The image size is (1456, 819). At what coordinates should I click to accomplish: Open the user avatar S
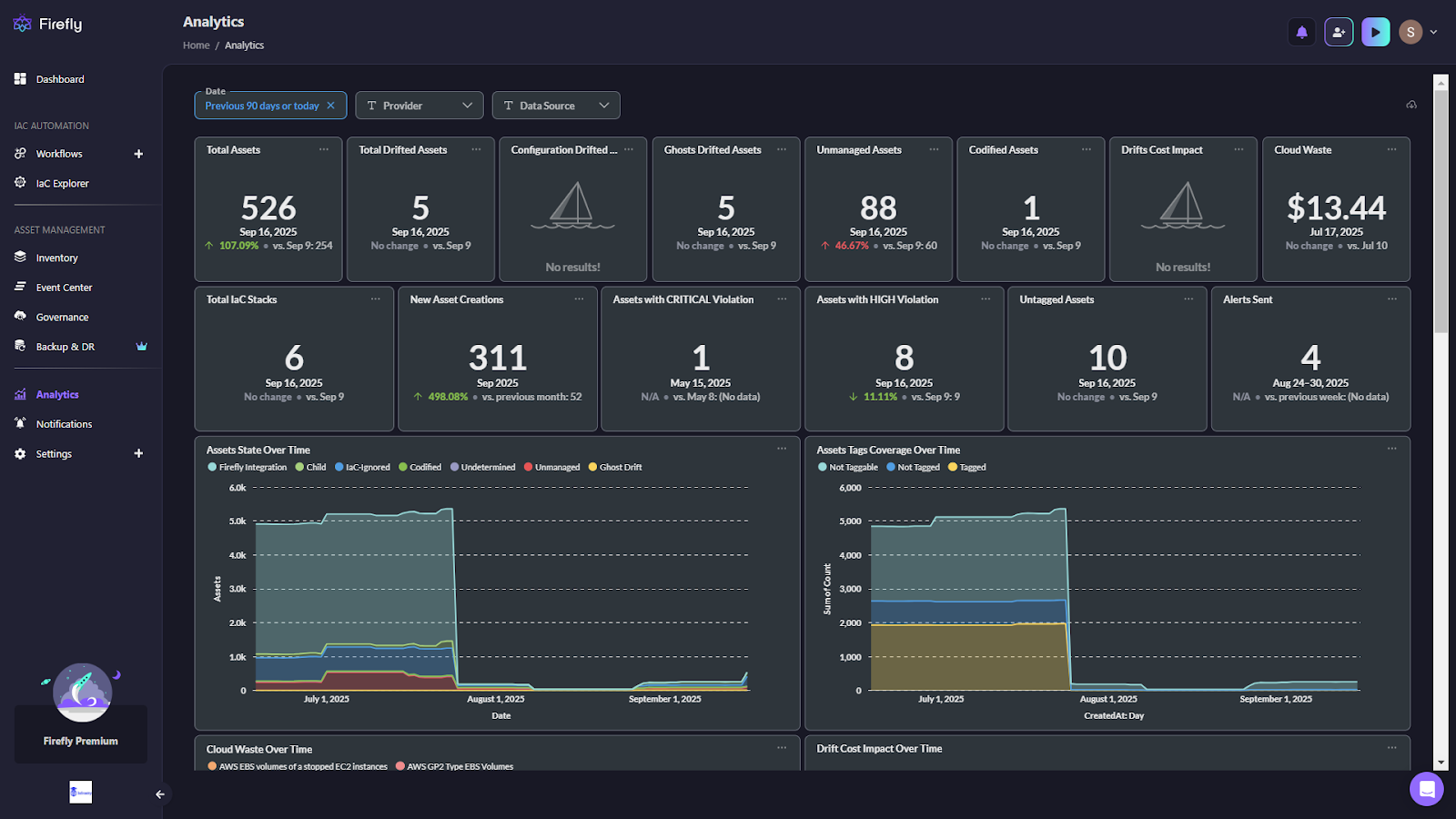click(1410, 32)
